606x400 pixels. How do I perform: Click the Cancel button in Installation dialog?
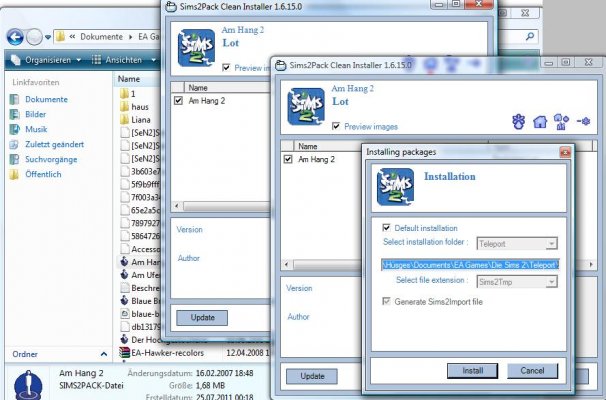click(532, 371)
